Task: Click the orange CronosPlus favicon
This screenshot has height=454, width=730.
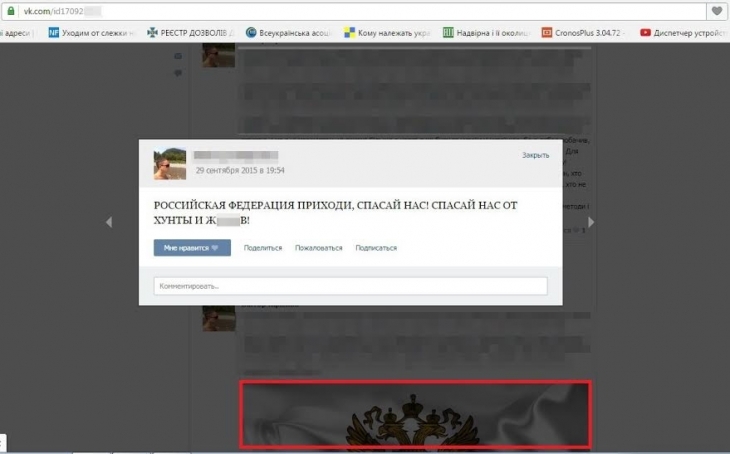Action: (x=547, y=33)
